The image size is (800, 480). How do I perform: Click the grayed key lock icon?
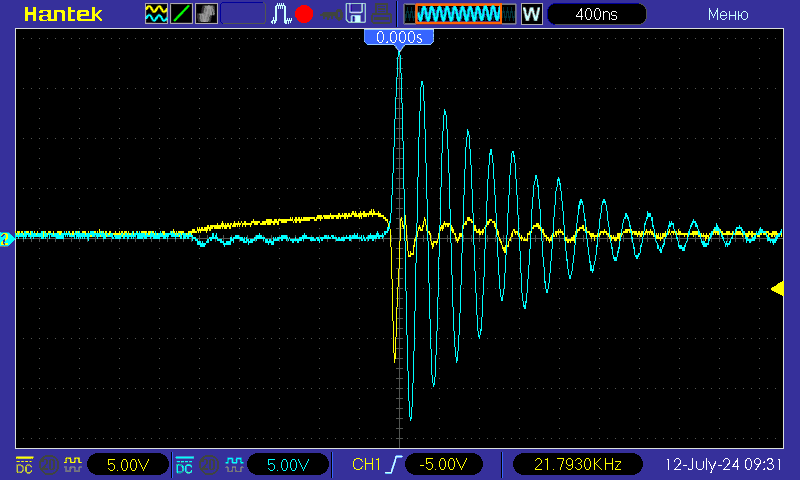[x=332, y=15]
